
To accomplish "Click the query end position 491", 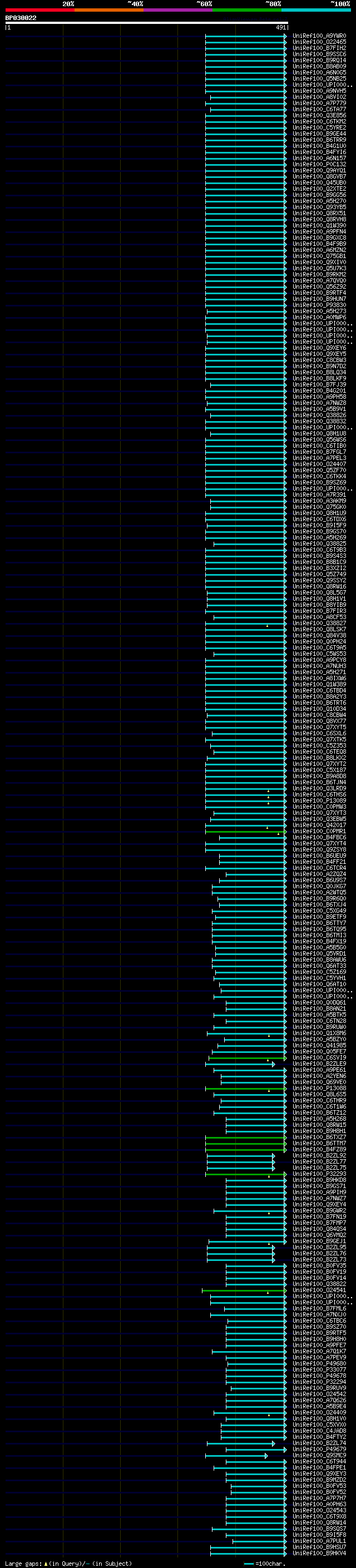I will [x=281, y=27].
